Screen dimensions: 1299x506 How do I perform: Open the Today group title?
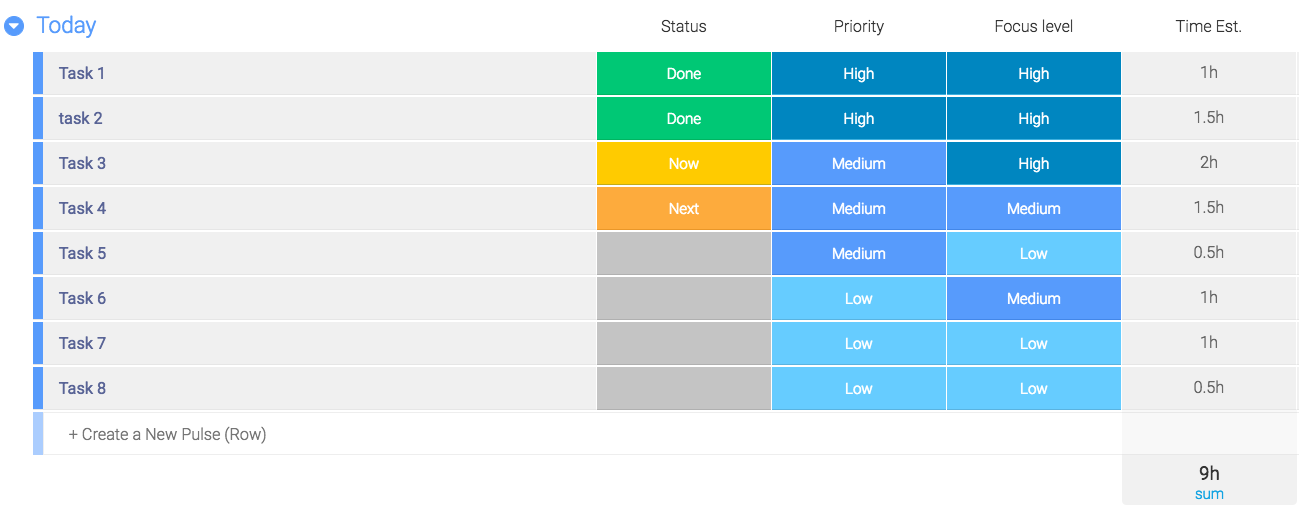tap(66, 26)
